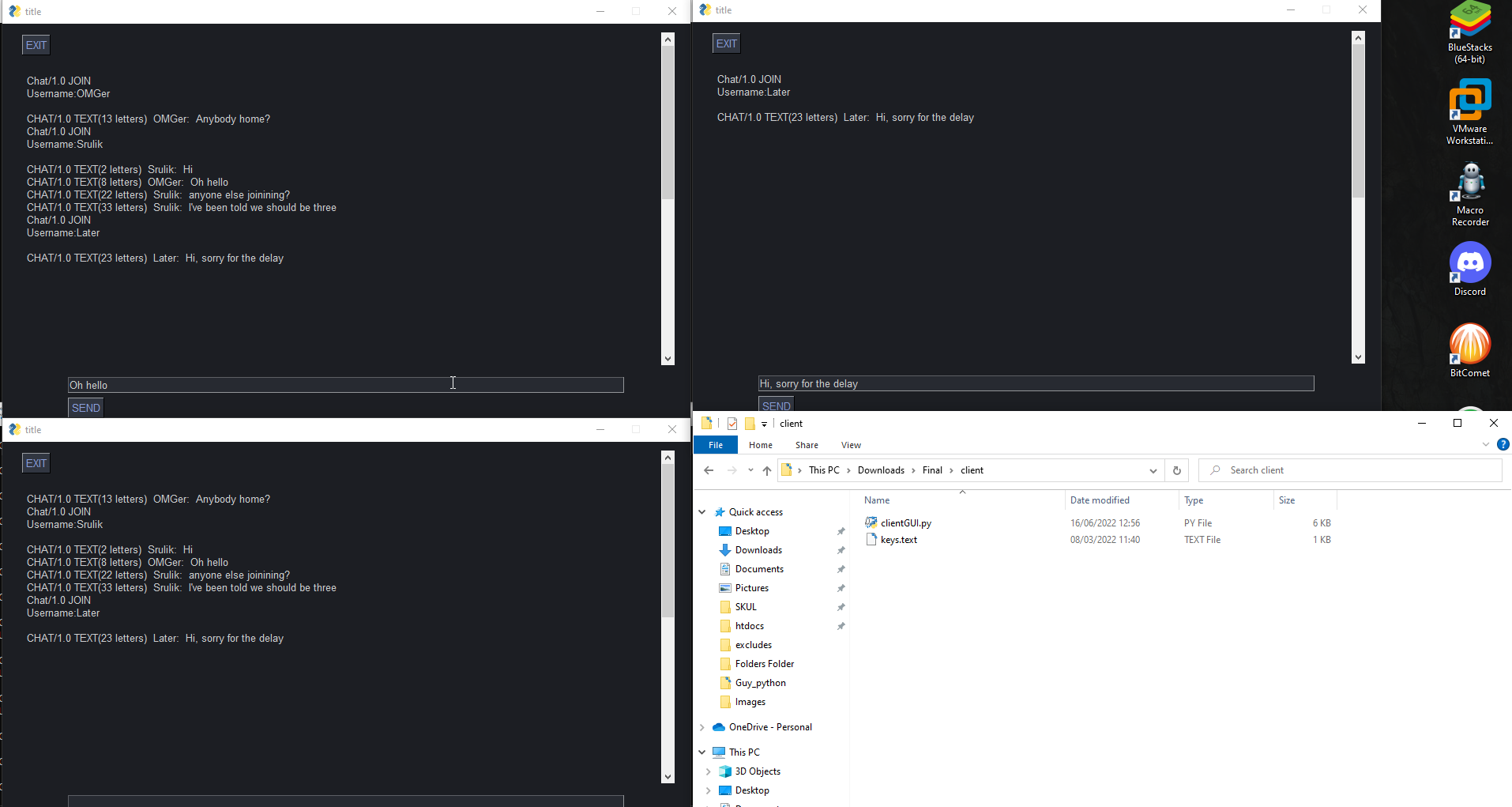Select keys.text file icon
The width and height of the screenshot is (1512, 807).
(x=871, y=539)
